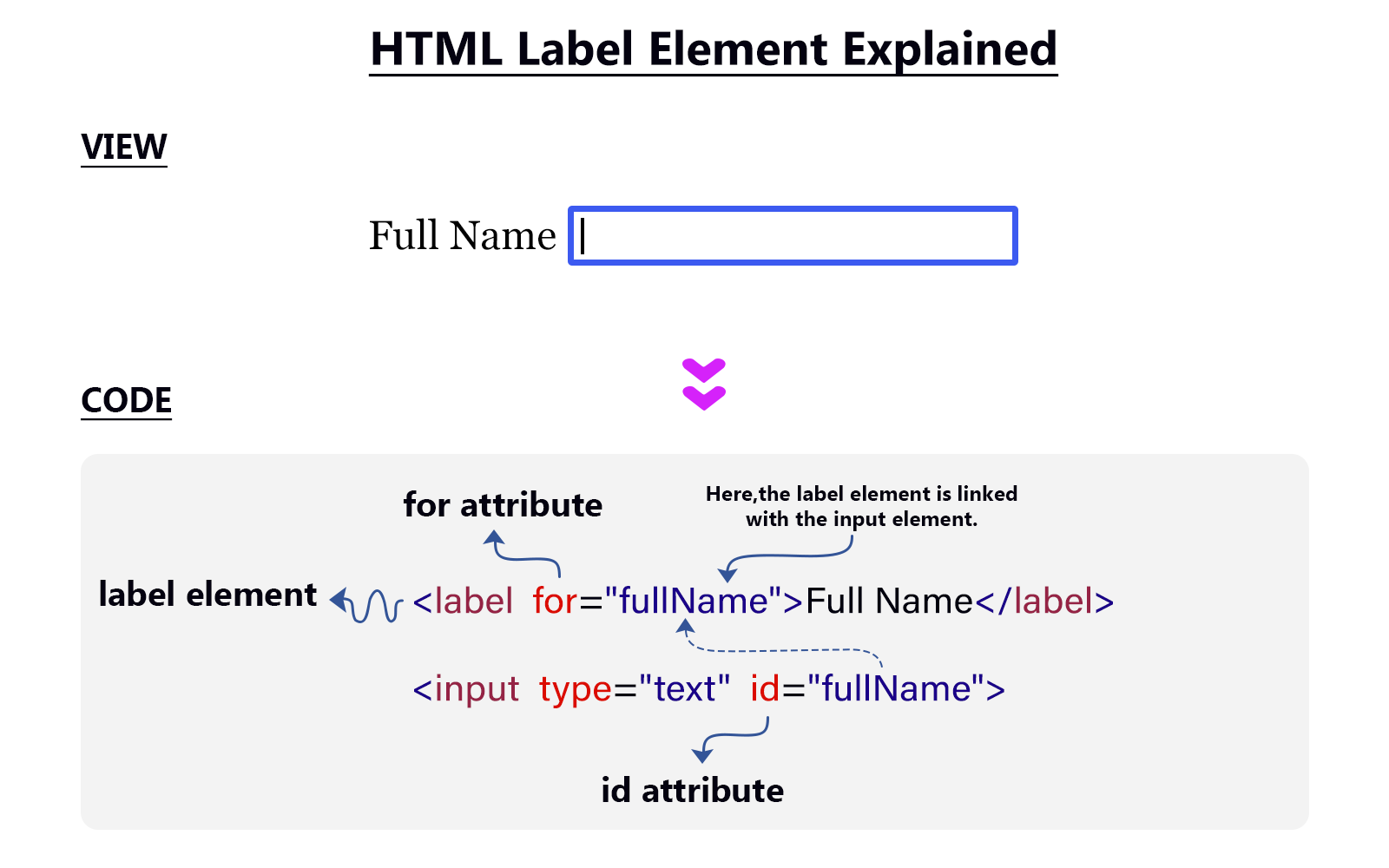Click the CODE heading

pyautogui.click(x=127, y=400)
